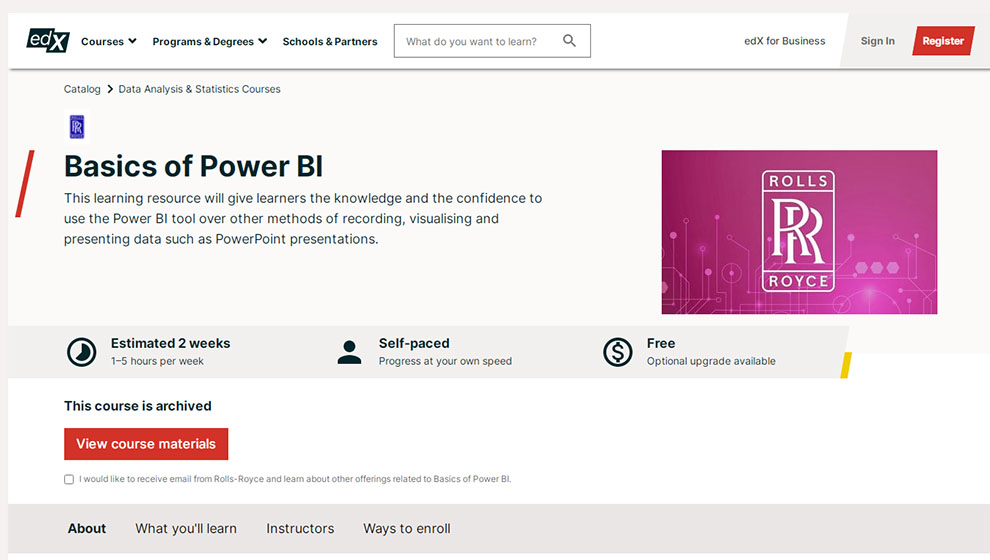Image resolution: width=990 pixels, height=560 pixels.
Task: Go to the Catalog breadcrumb link
Action: point(82,89)
